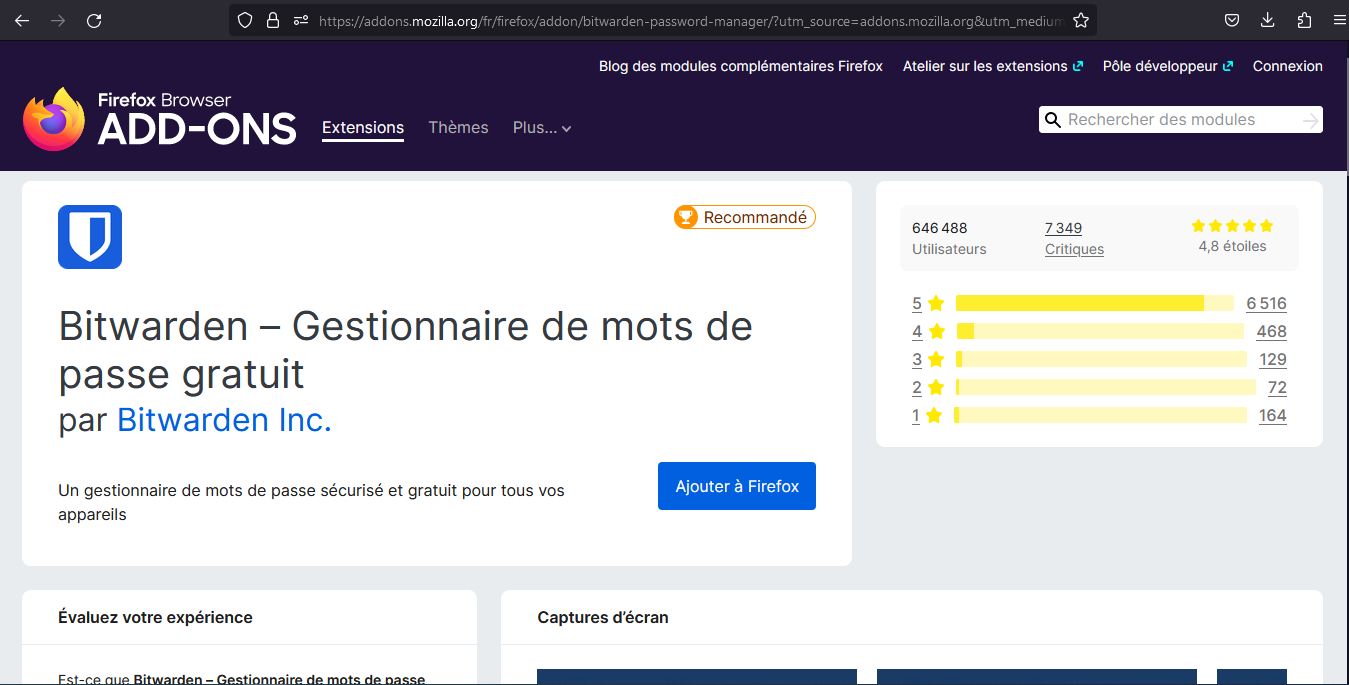This screenshot has height=685, width=1349.
Task: Click the Connexion link
Action: pyautogui.click(x=1288, y=66)
